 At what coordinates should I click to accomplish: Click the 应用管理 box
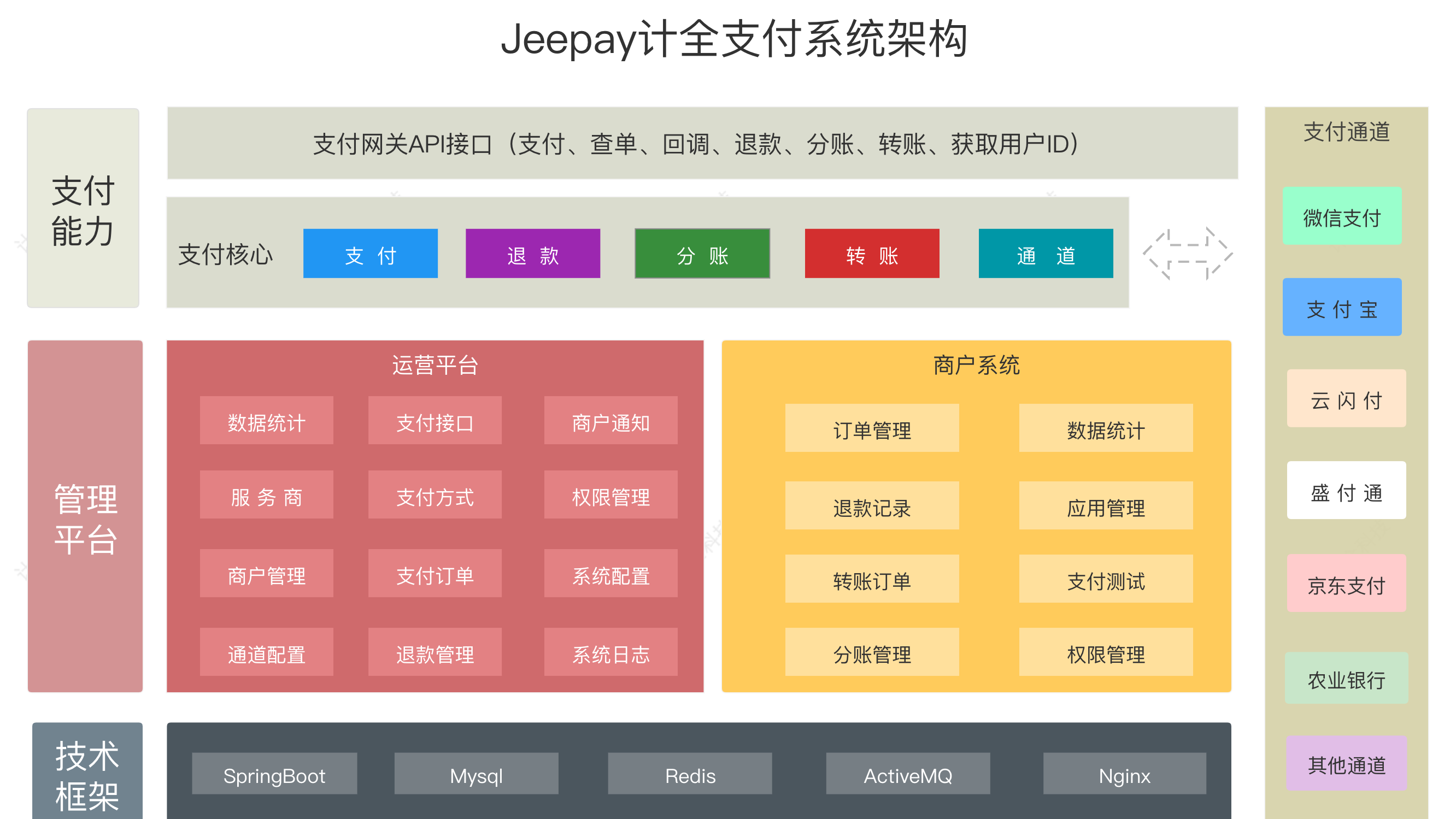1106,505
